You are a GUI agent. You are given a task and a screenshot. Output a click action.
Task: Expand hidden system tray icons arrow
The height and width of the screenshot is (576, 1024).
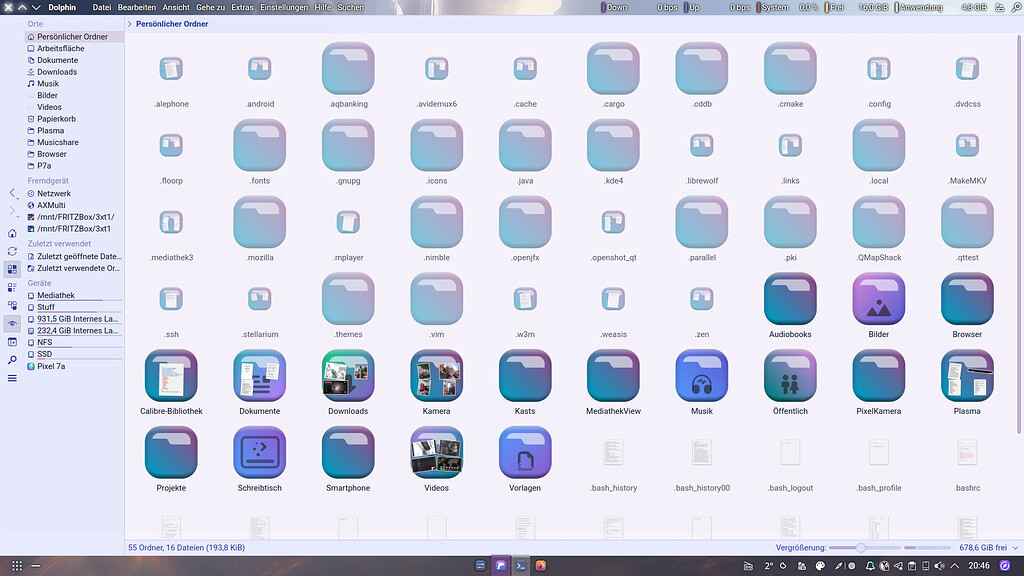tap(953, 566)
